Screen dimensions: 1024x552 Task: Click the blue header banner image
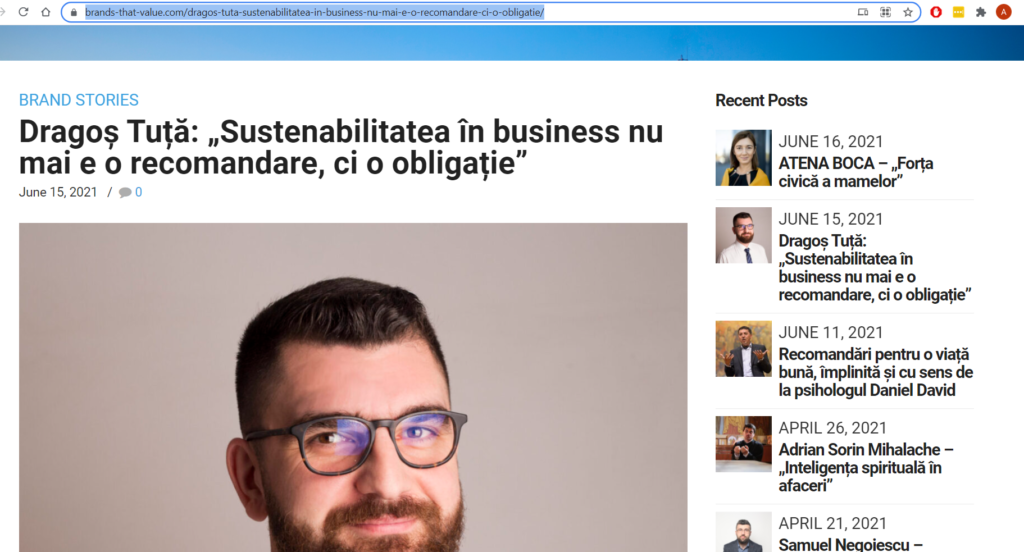[512, 43]
